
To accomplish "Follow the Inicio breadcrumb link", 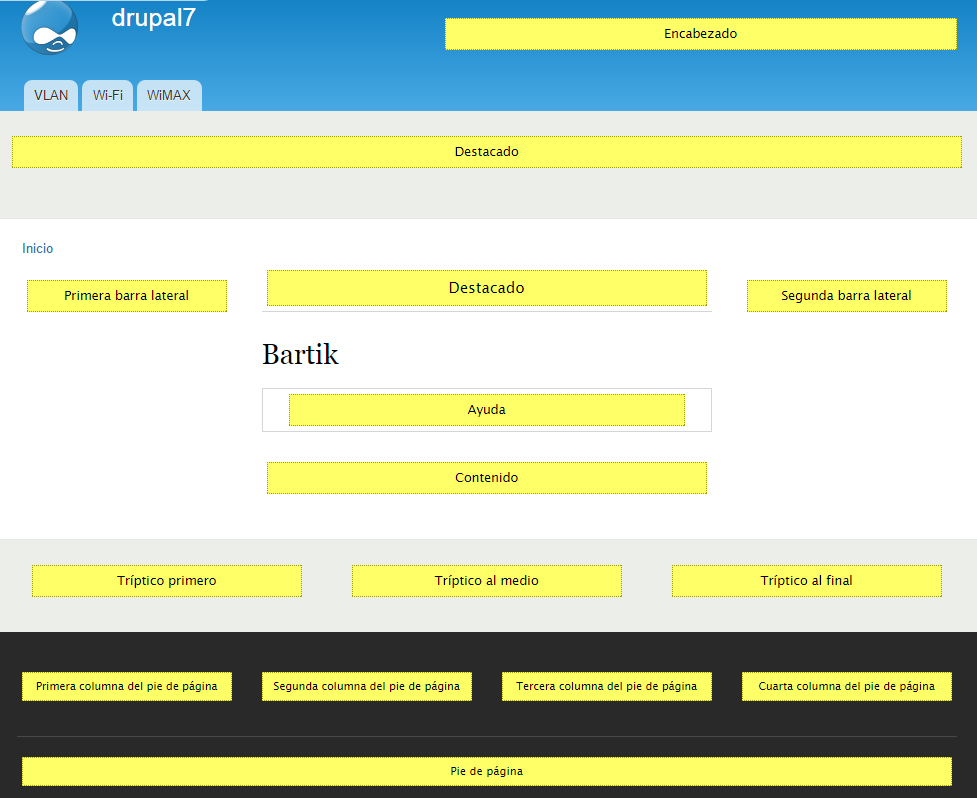I will tap(37, 249).
